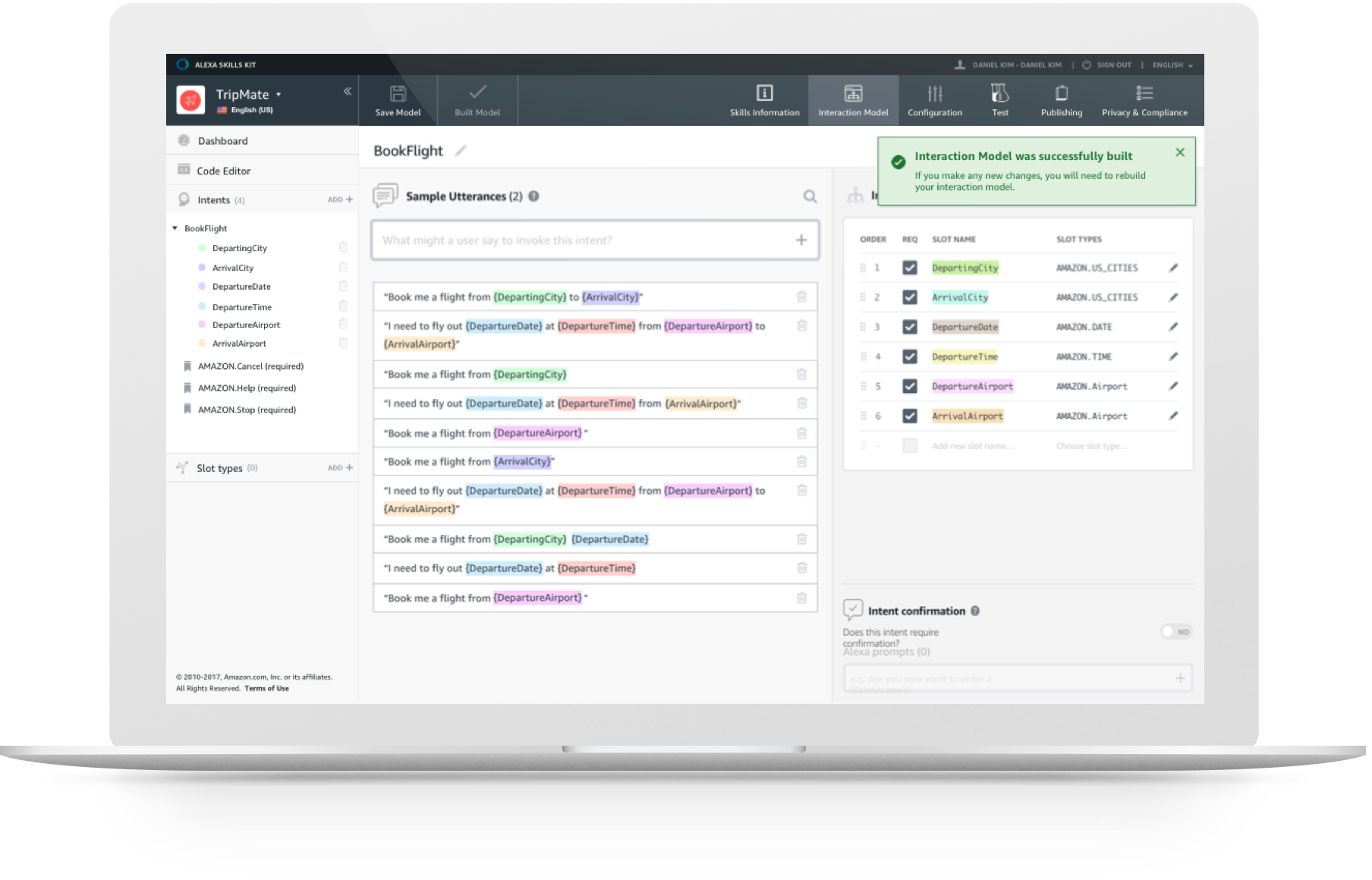The height and width of the screenshot is (880, 1372).
Task: Click the Built Model checkmark icon
Action: click(x=477, y=93)
